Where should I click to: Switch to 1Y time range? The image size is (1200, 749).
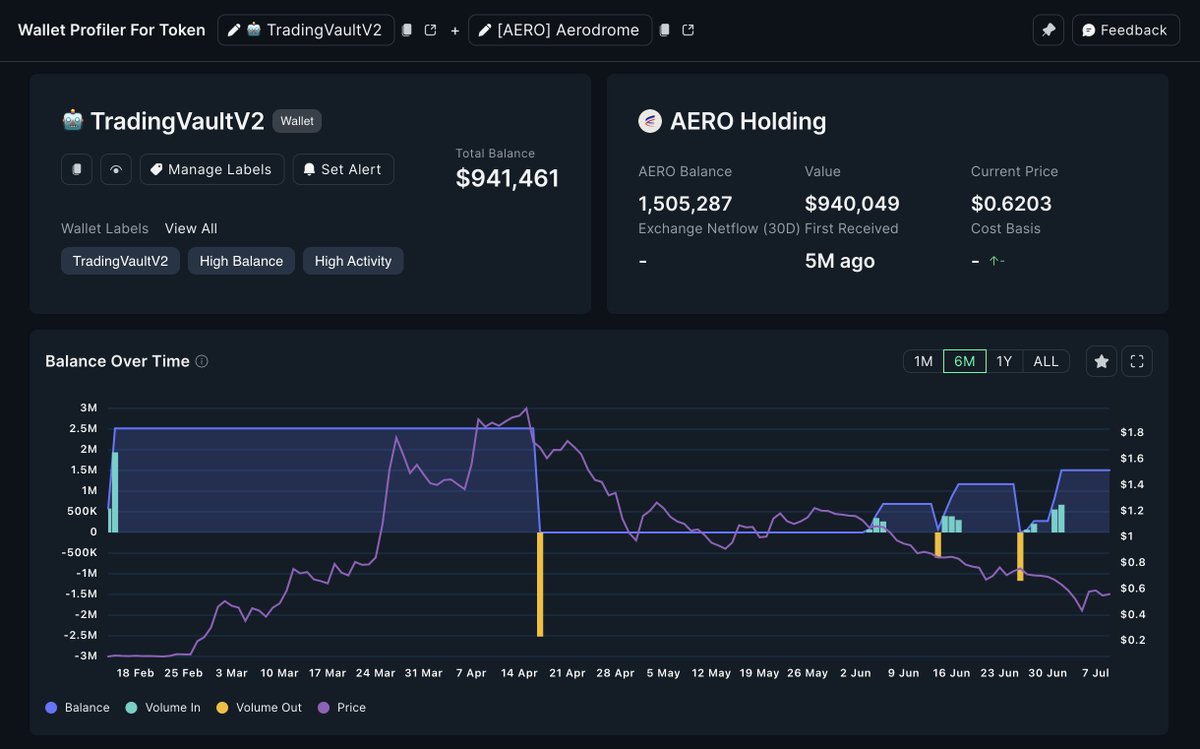click(x=1004, y=361)
